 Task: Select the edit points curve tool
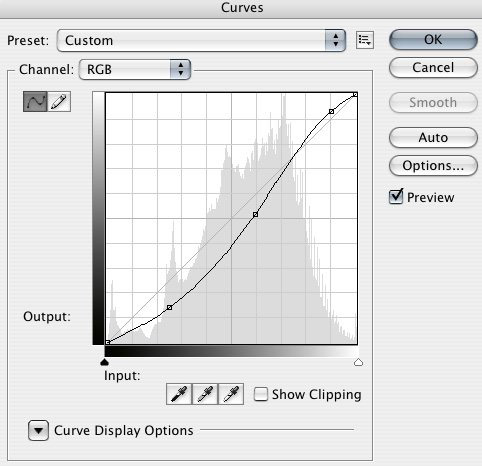point(35,101)
